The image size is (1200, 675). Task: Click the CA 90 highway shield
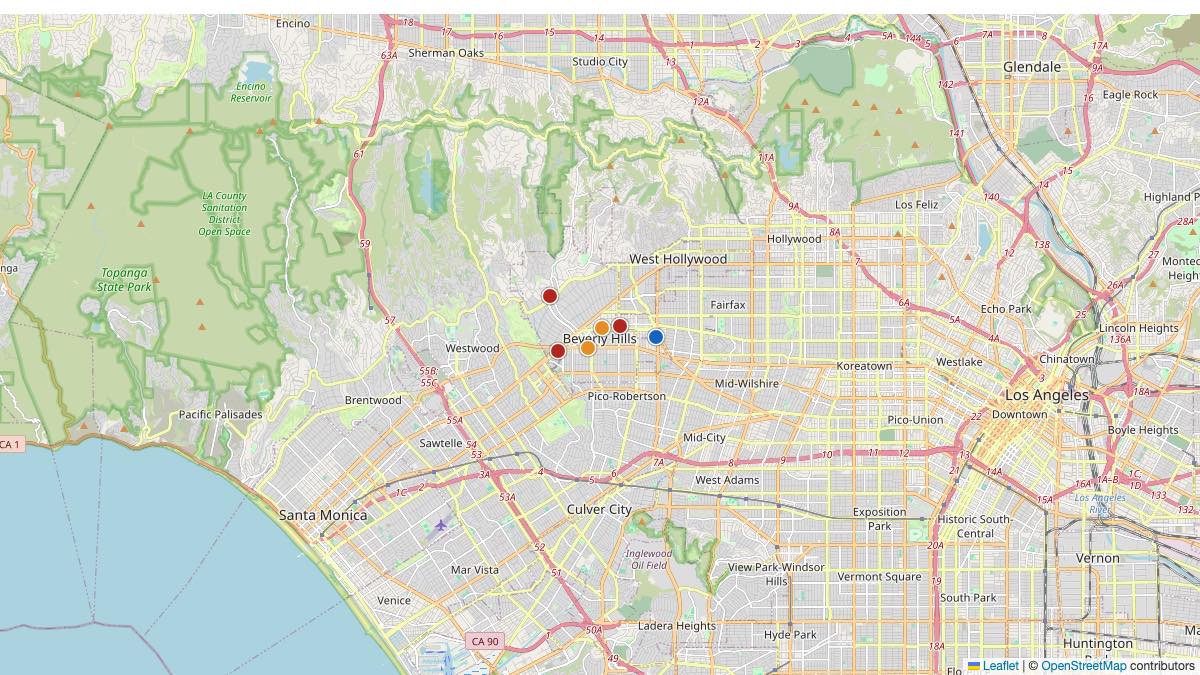[x=485, y=641]
